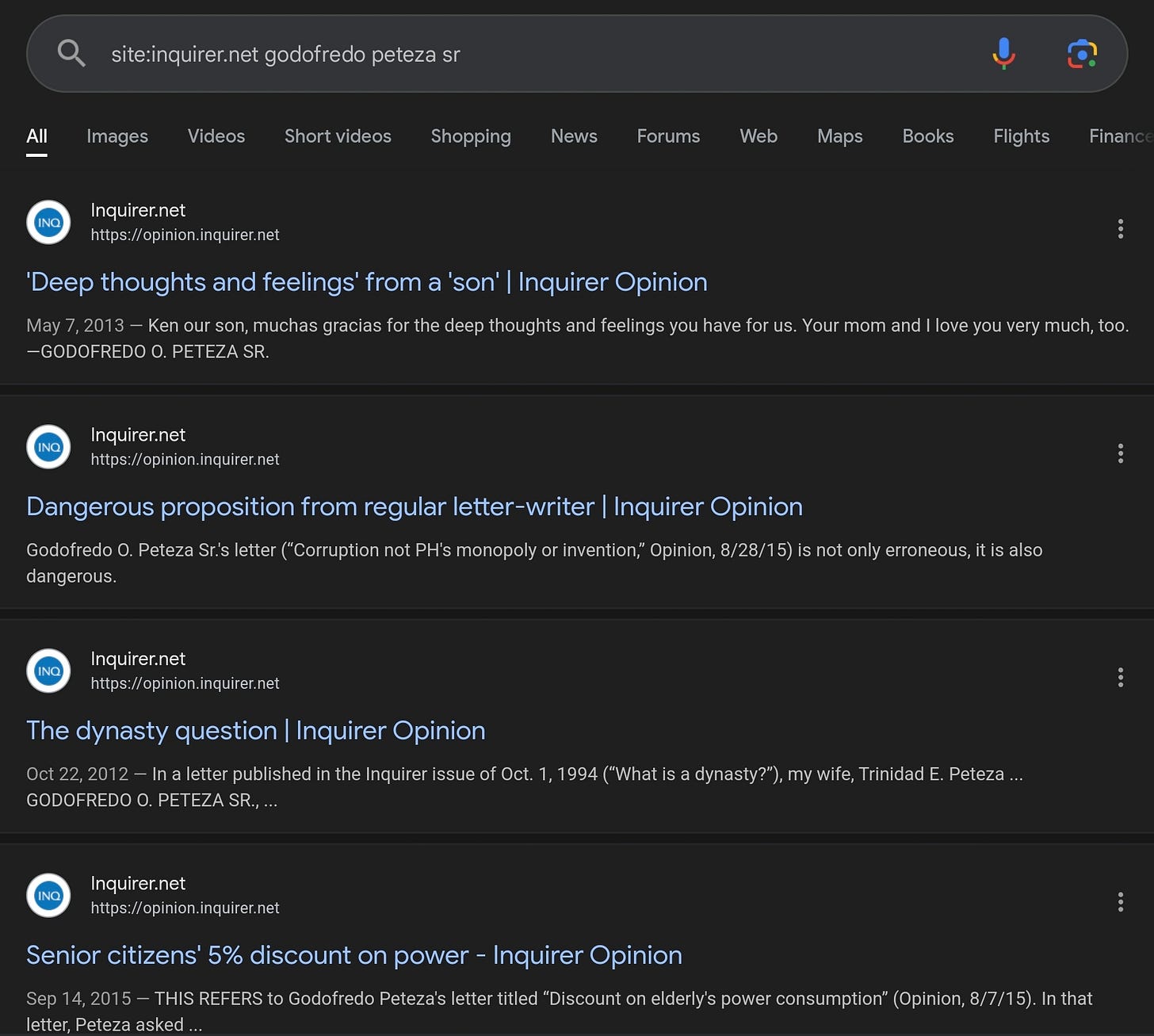Click the 'May 7, 2013' snippet date
1154x1036 pixels.
coord(75,326)
